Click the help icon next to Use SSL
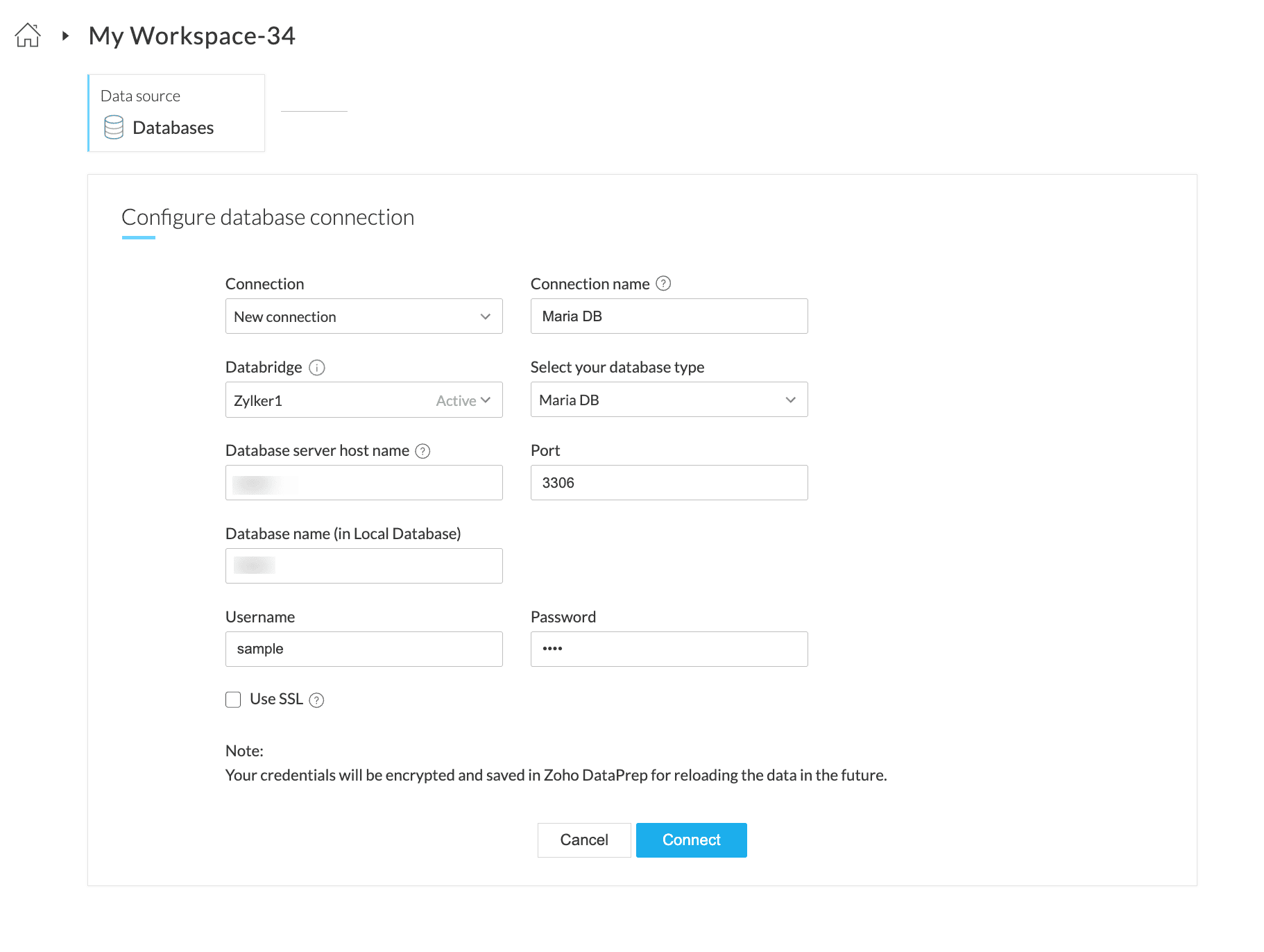1264x952 pixels. point(316,700)
